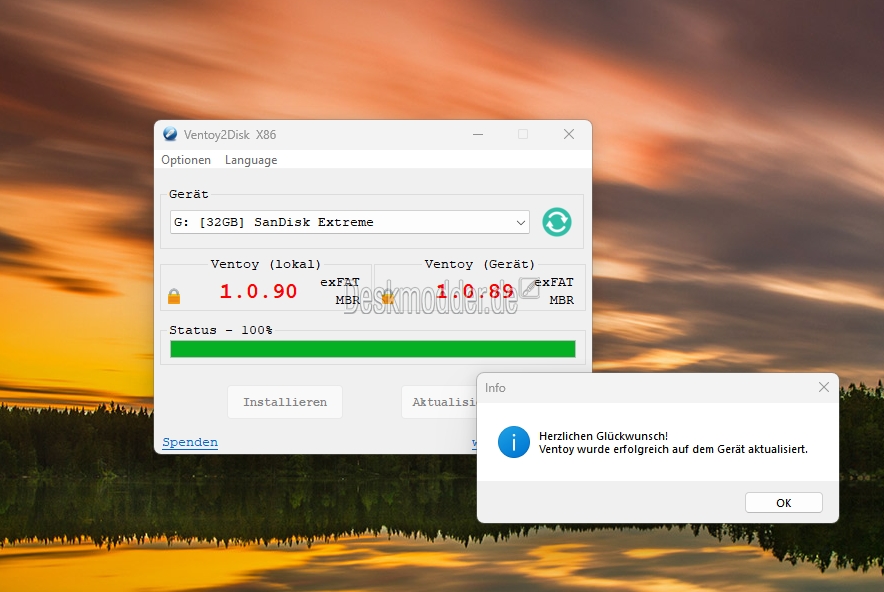This screenshot has height=592, width=884.
Task: Open the Language menu
Action: [251, 160]
